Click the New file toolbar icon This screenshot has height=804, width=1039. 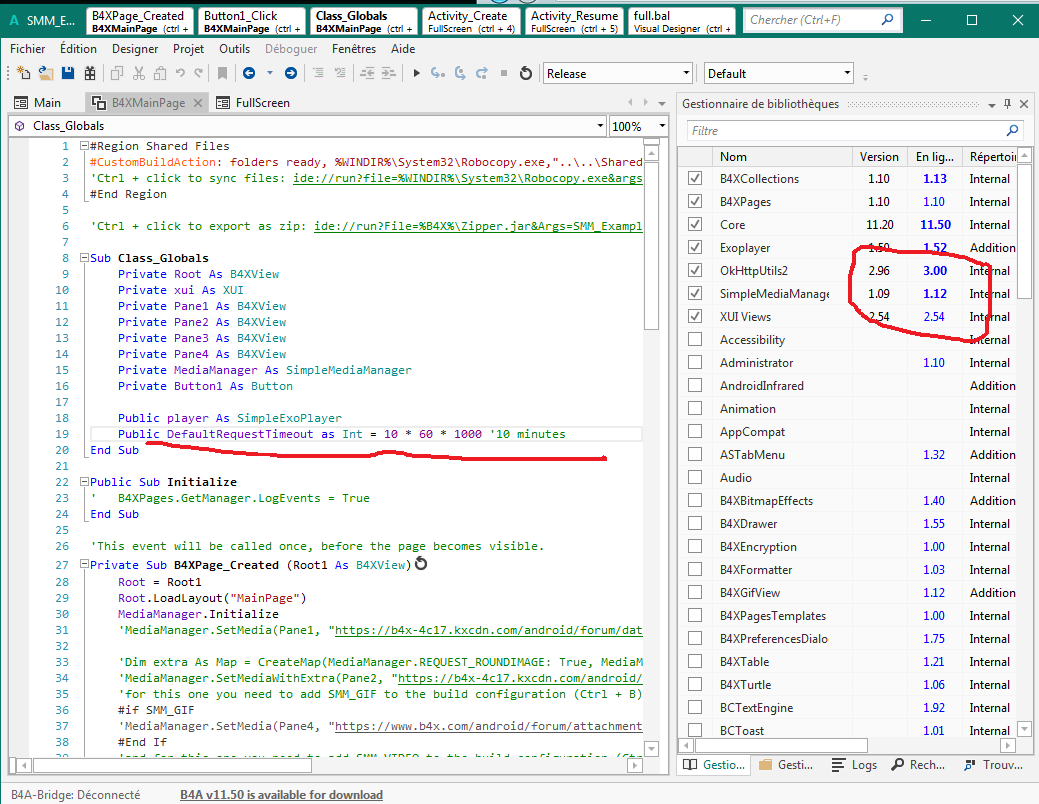click(24, 73)
